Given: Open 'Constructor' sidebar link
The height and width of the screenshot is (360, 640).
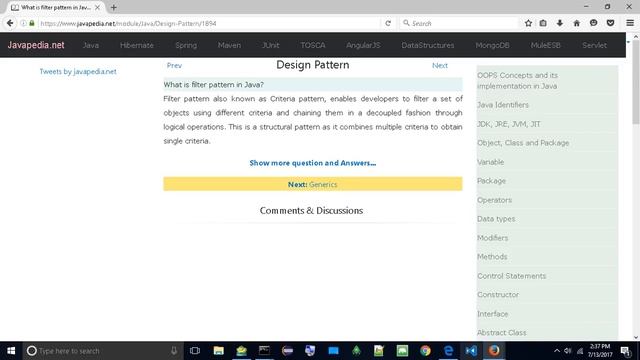Looking at the screenshot, I should click(498, 295).
